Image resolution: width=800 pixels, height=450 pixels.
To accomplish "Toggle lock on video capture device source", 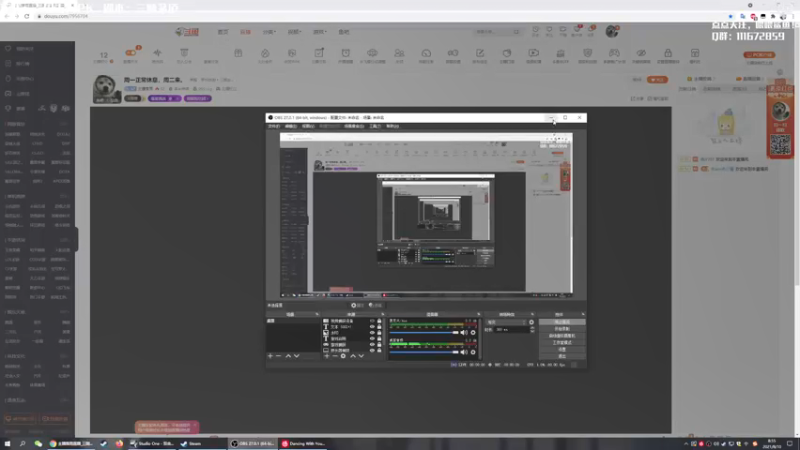I will (x=379, y=321).
